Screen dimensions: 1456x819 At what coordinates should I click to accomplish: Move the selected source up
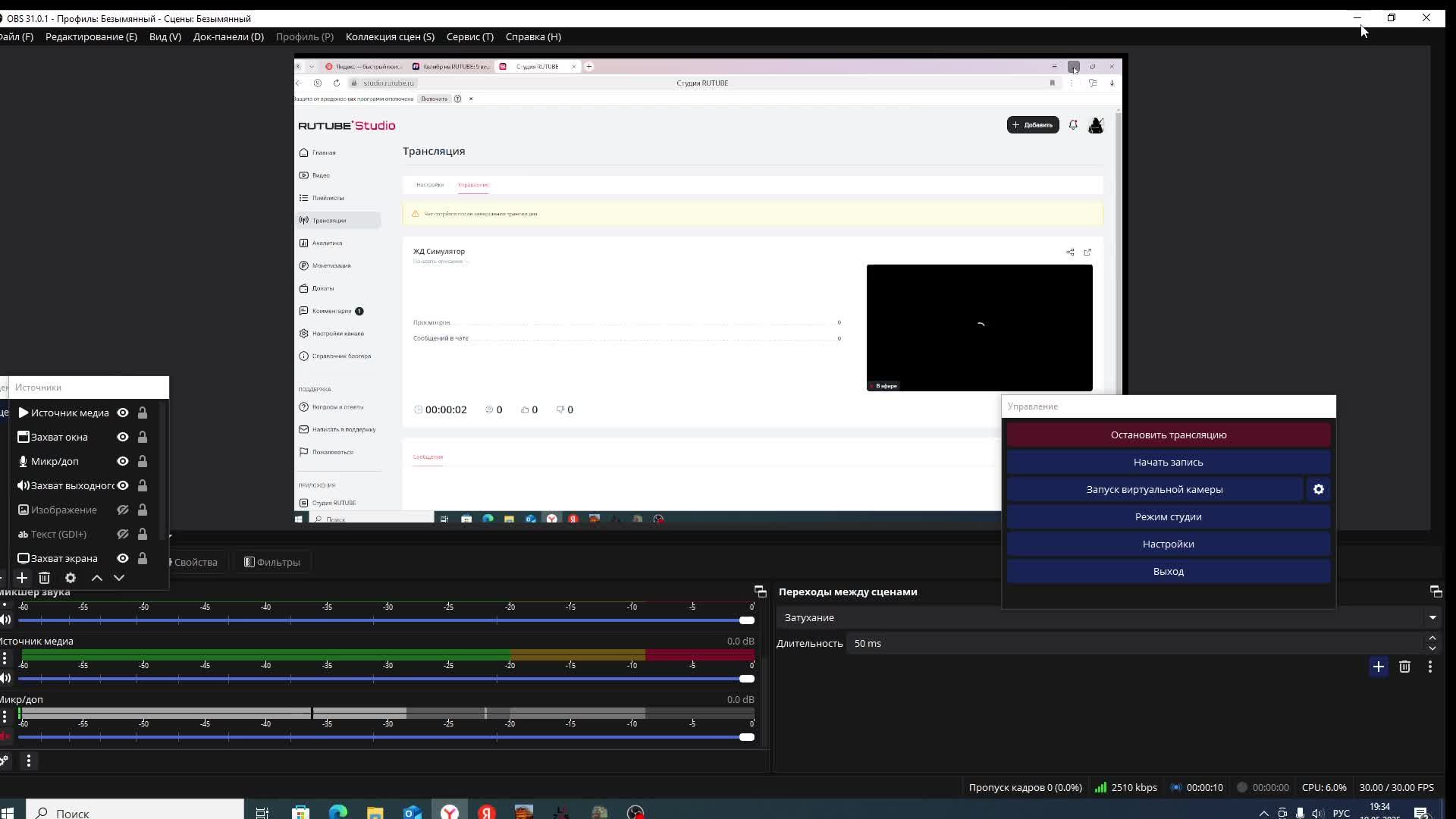pyautogui.click(x=97, y=578)
